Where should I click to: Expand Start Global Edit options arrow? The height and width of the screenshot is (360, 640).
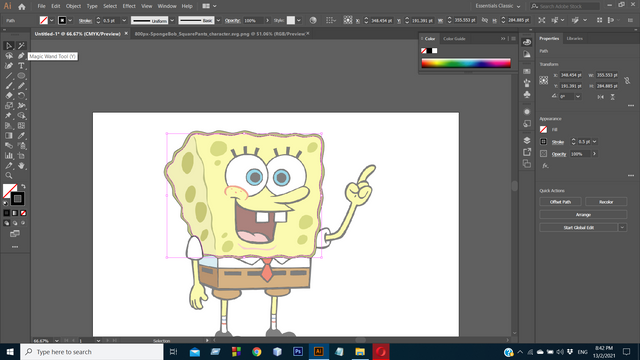(622, 227)
